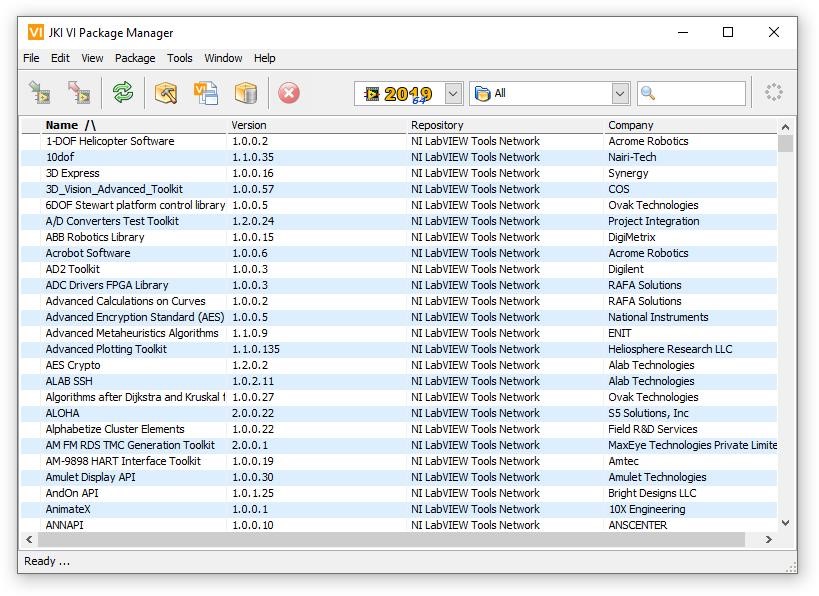Sort packages by the Name column header

(71, 125)
